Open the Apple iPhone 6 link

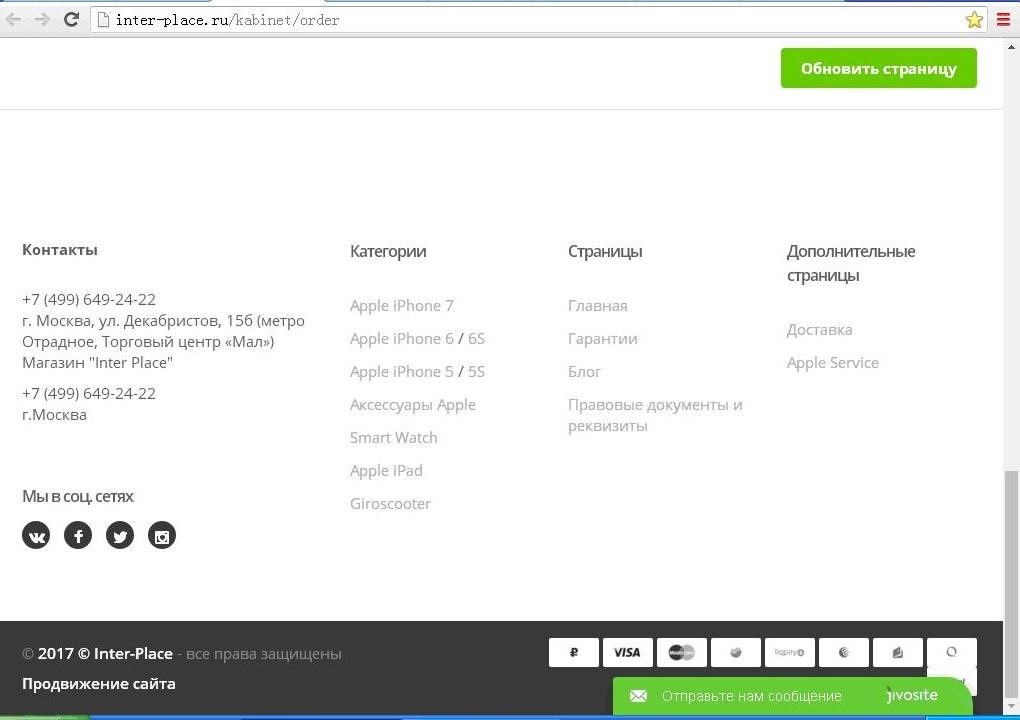coord(401,339)
